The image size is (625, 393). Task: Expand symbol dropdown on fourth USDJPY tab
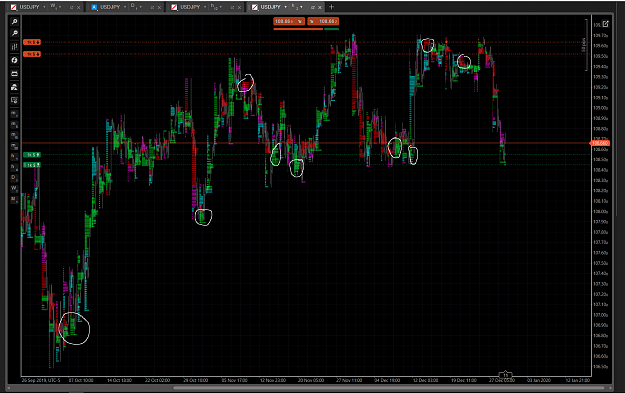click(x=285, y=7)
